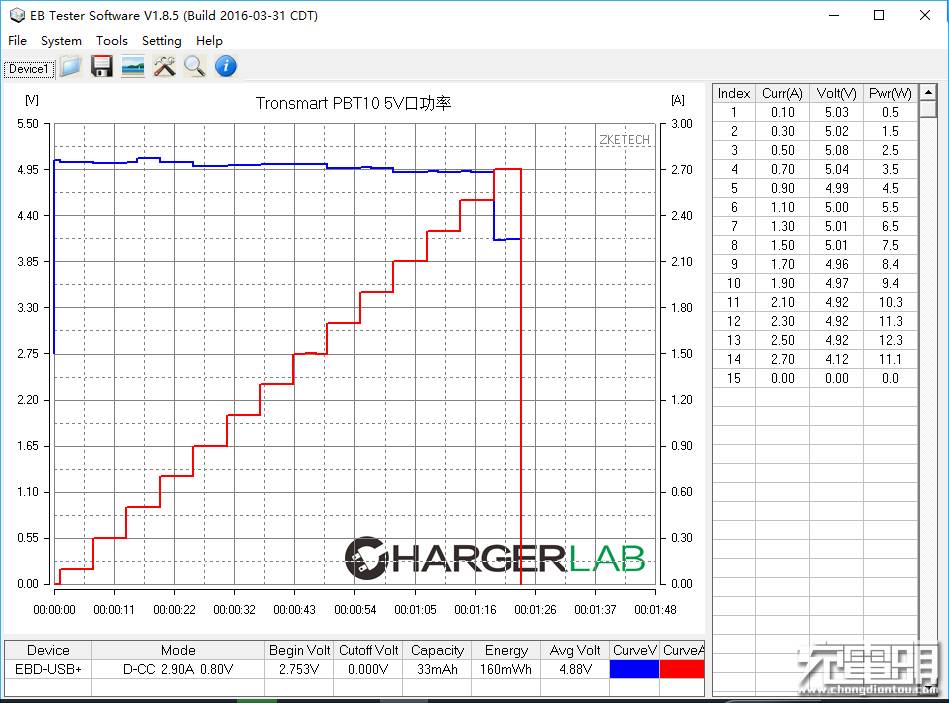Click the EBD-USB+ device cell
The height and width of the screenshot is (703, 949).
[x=48, y=669]
